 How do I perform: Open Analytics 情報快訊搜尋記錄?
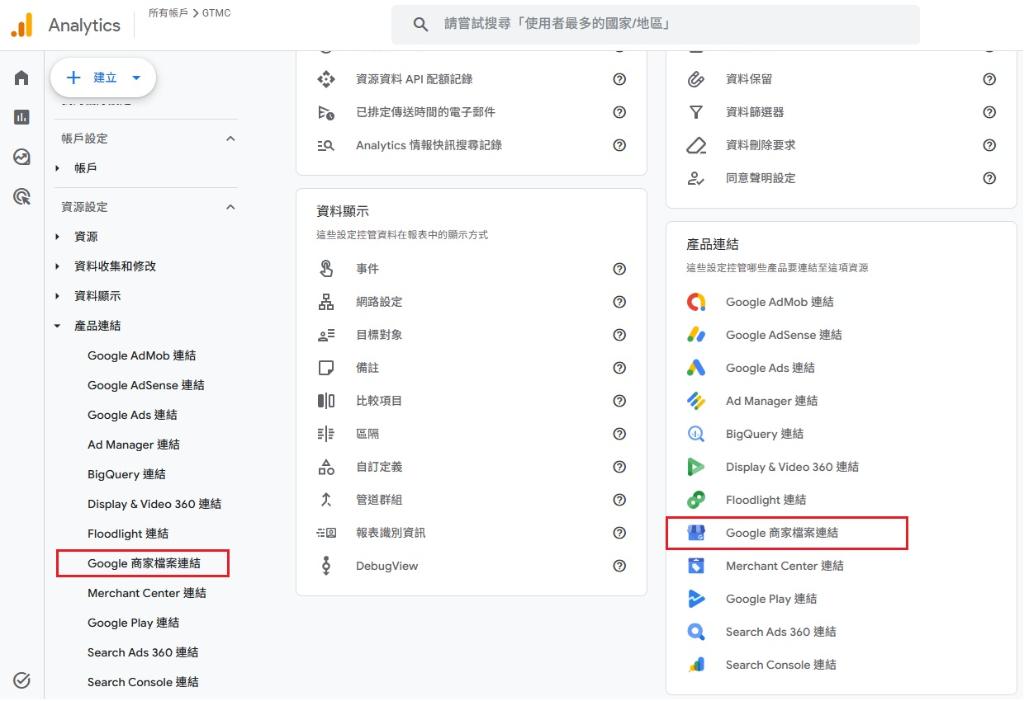click(x=428, y=145)
